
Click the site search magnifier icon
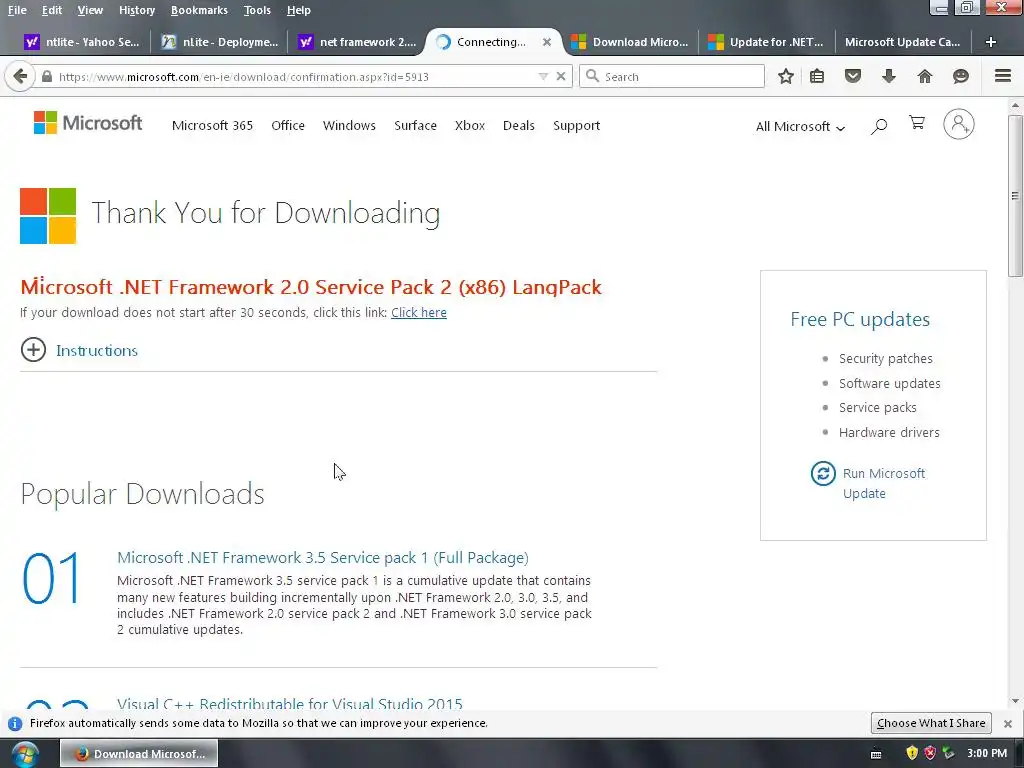coord(878,126)
